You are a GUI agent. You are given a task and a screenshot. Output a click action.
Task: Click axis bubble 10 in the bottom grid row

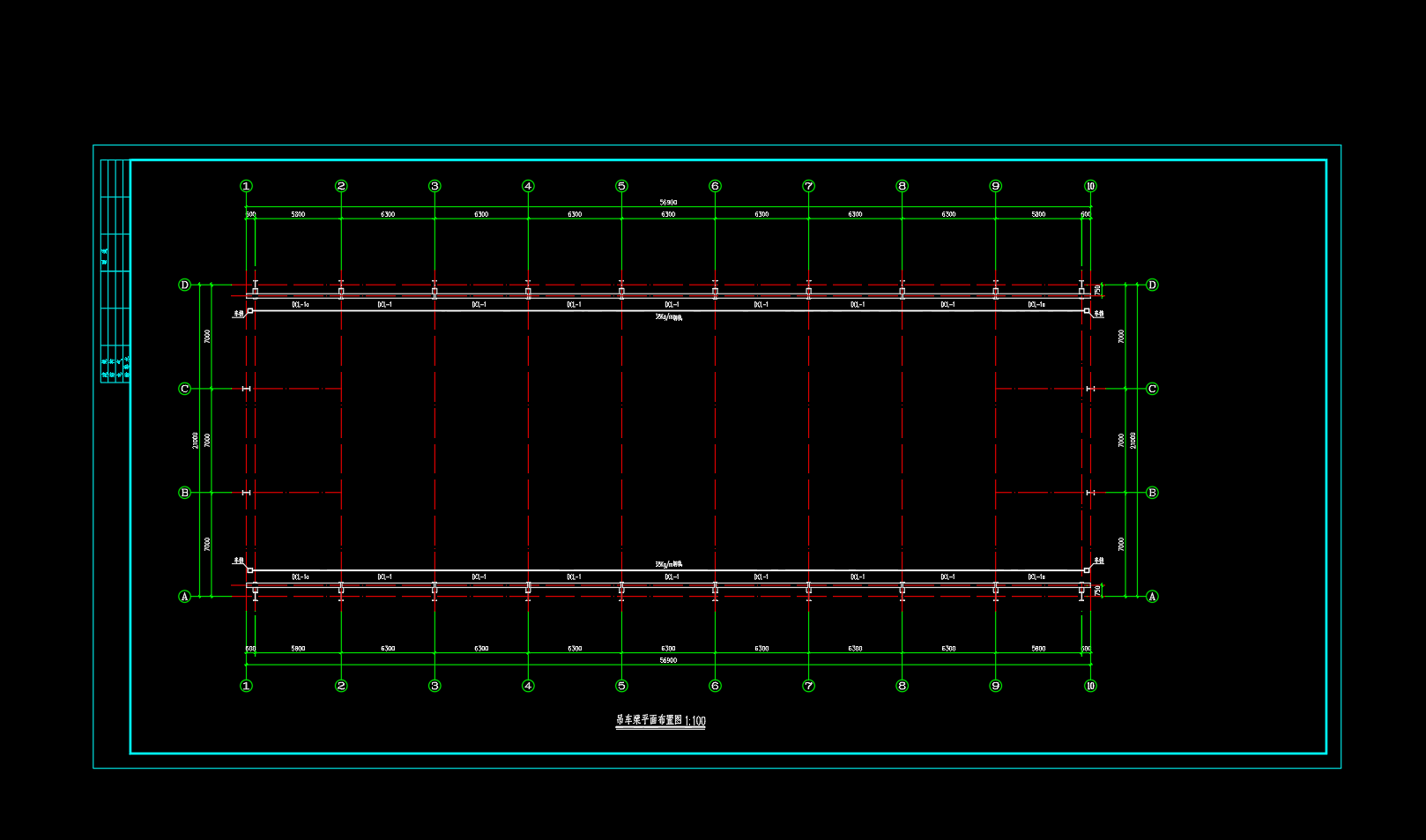[1090, 686]
